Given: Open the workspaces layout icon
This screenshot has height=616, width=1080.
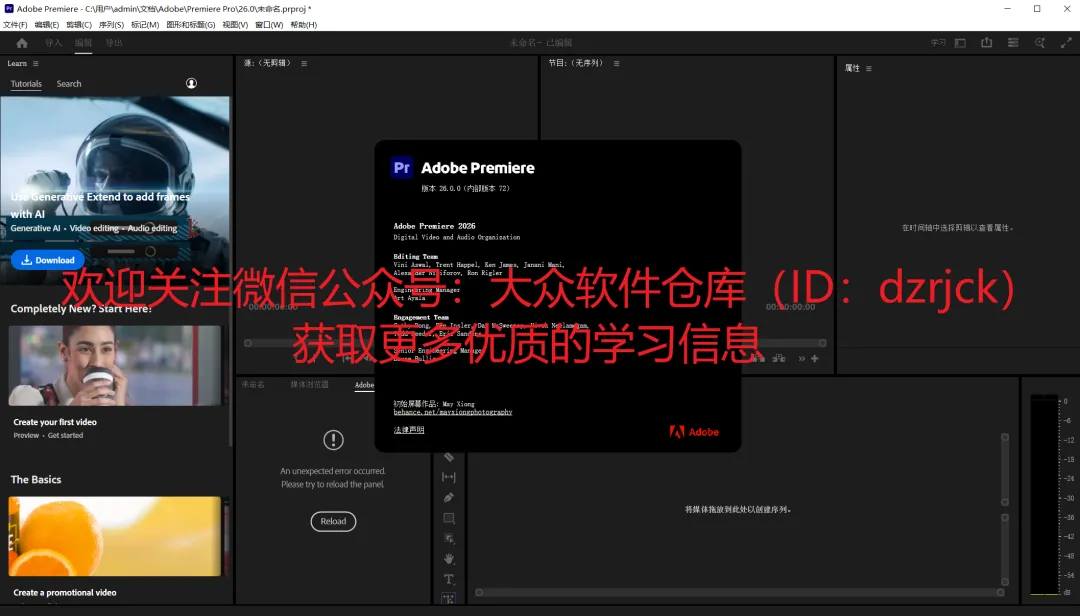Looking at the screenshot, I should (x=960, y=43).
